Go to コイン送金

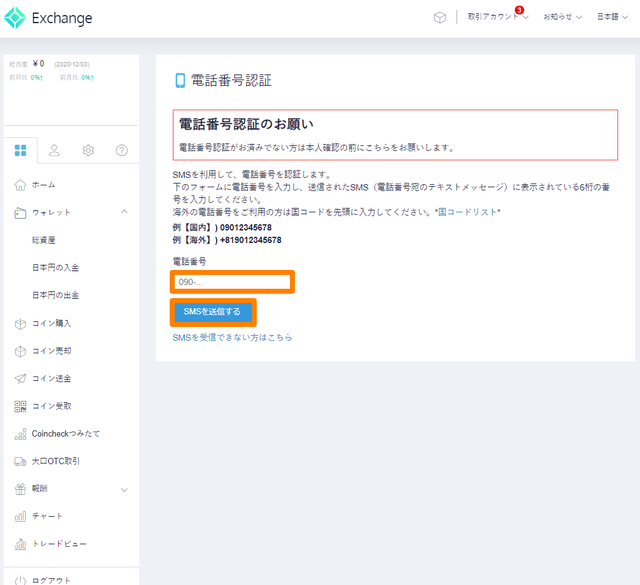[51, 378]
